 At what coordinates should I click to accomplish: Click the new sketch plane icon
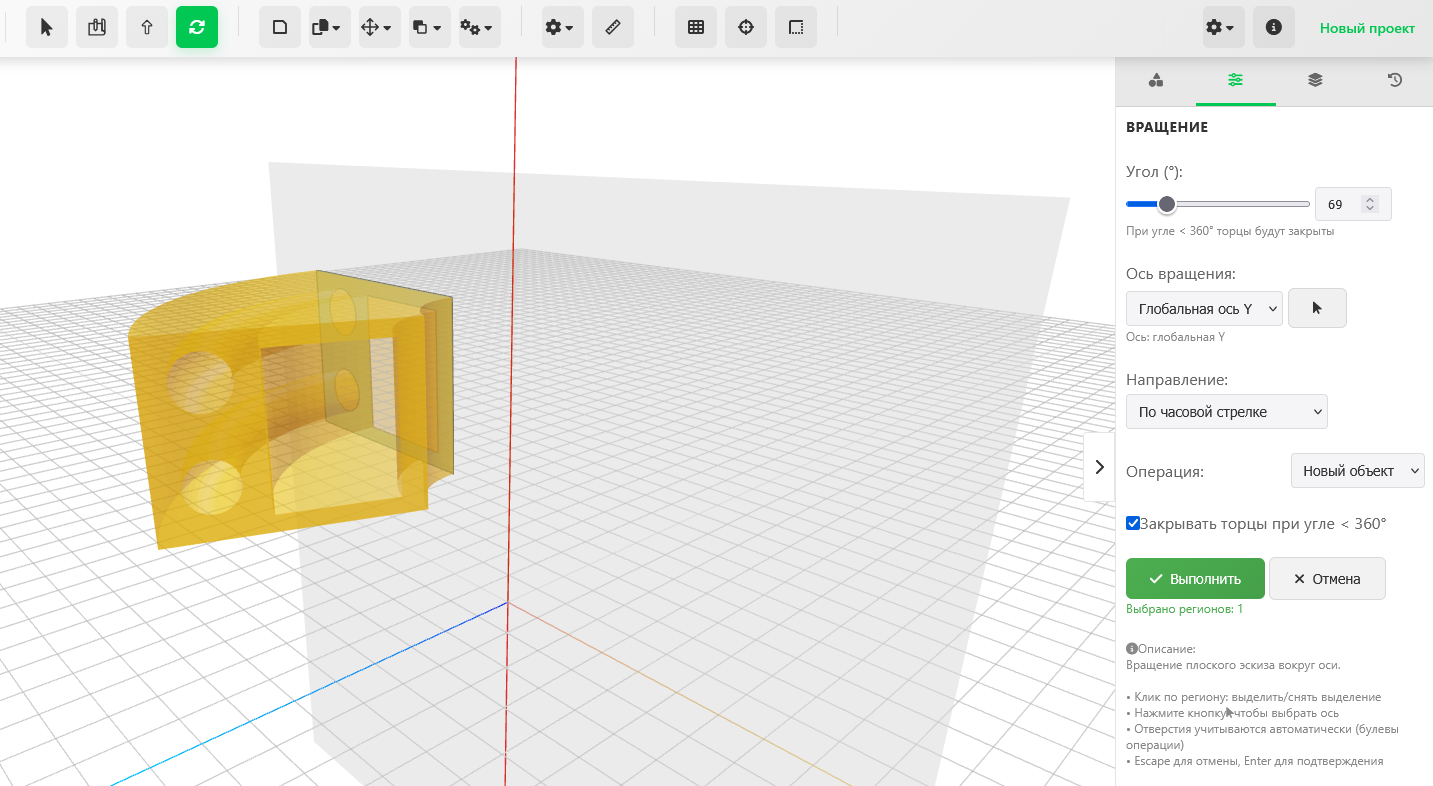280,28
